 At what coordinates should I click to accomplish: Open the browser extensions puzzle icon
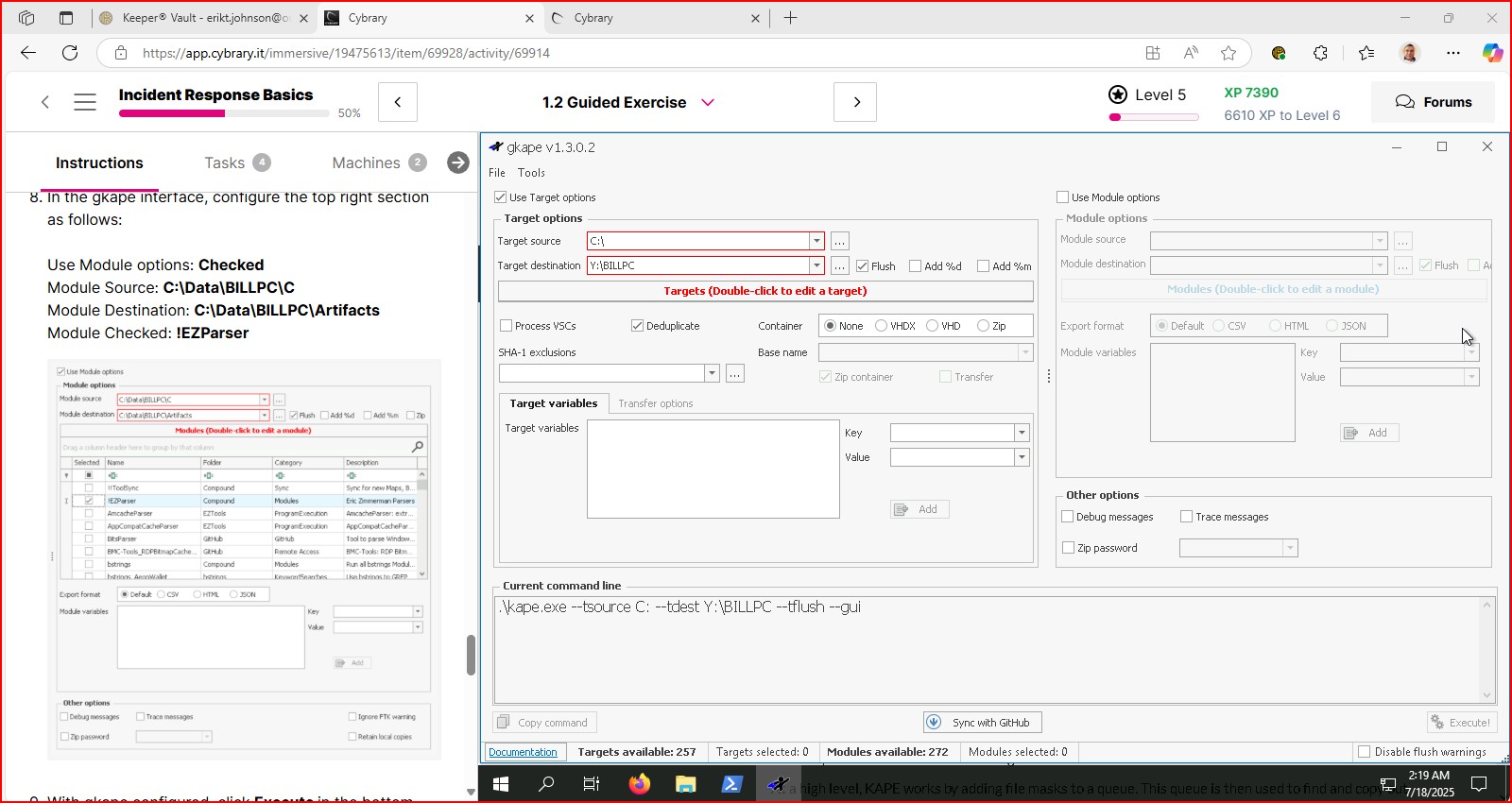[1321, 53]
